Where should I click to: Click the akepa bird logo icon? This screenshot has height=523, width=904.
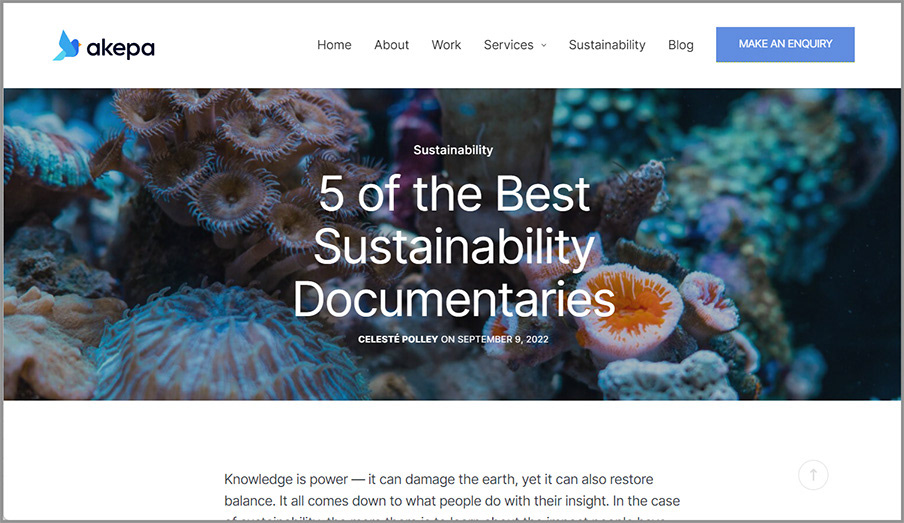(x=67, y=46)
